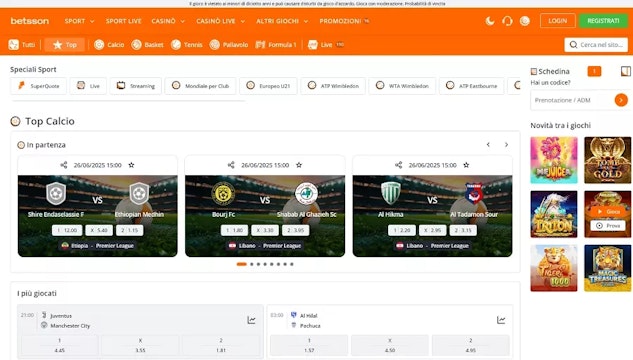Image resolution: width=633 pixels, height=360 pixels.
Task: Select the Tennis sport filter
Action: pos(187,45)
